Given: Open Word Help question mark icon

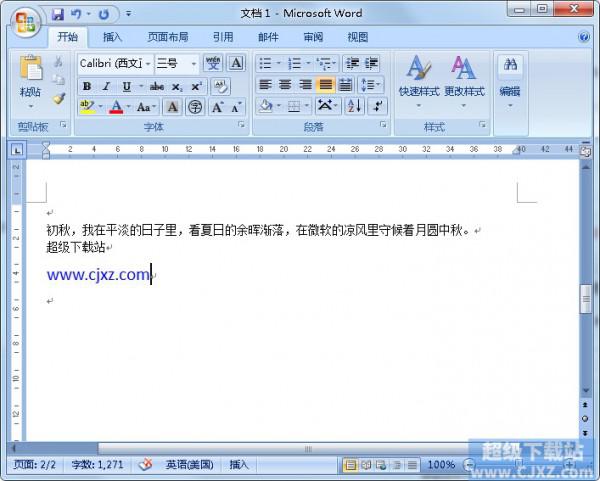Looking at the screenshot, I should pos(584,37).
